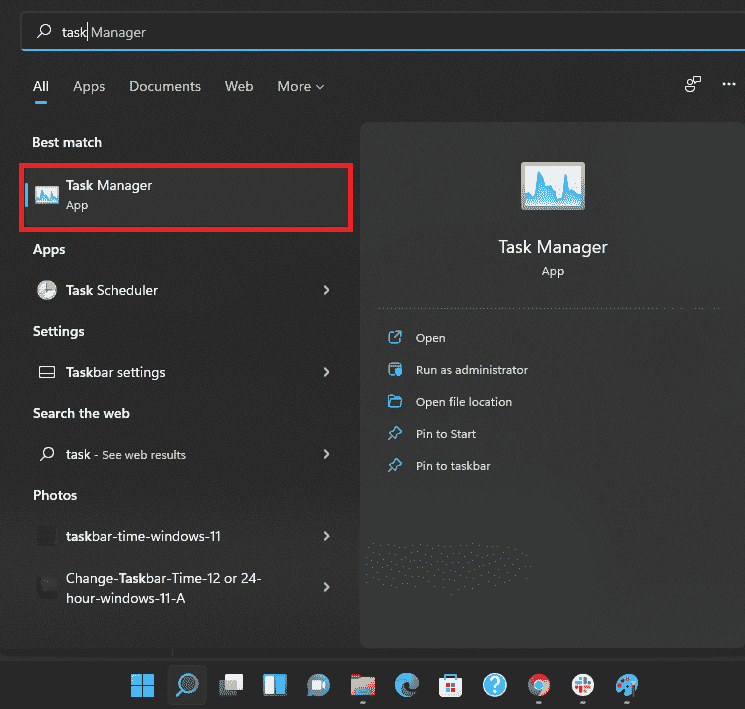Expand Task Scheduler result chevron

(326, 290)
